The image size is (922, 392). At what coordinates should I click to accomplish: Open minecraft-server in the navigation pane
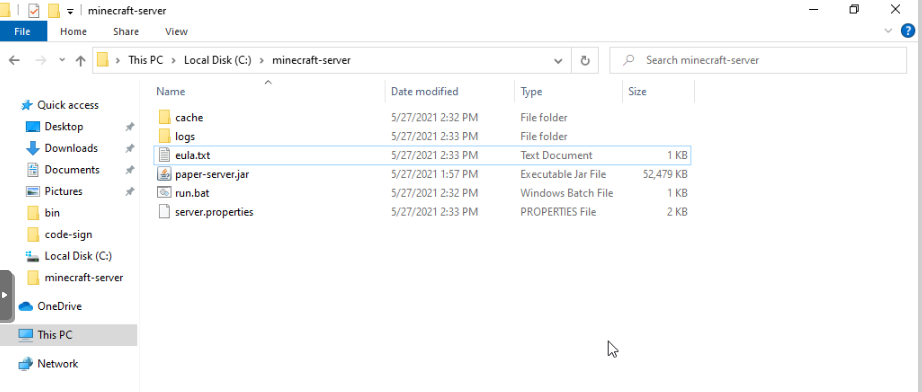tap(83, 277)
